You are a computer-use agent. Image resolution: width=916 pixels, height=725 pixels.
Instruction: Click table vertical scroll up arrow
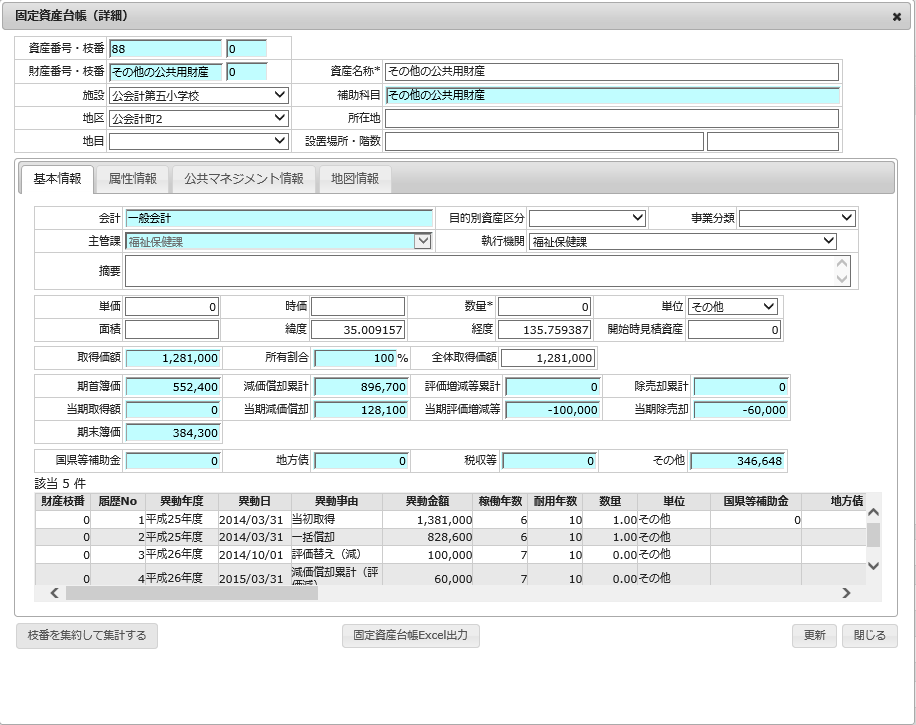(873, 512)
